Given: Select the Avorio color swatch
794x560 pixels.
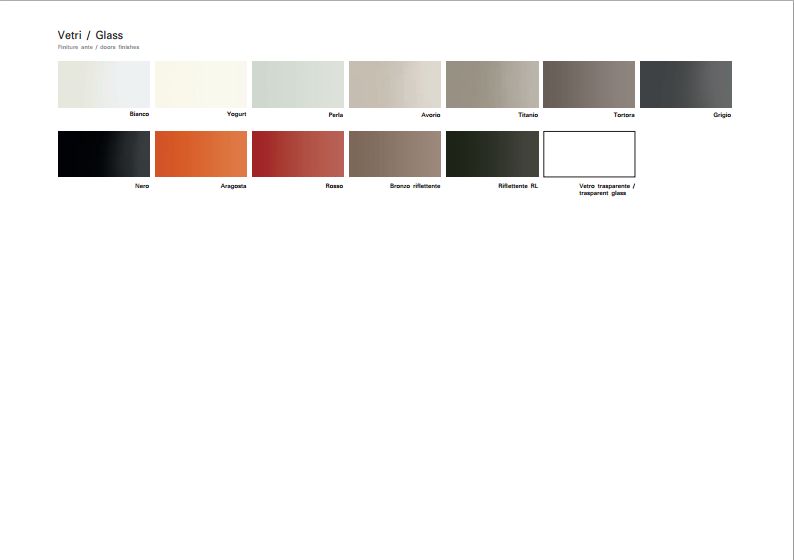Looking at the screenshot, I should tap(395, 85).
